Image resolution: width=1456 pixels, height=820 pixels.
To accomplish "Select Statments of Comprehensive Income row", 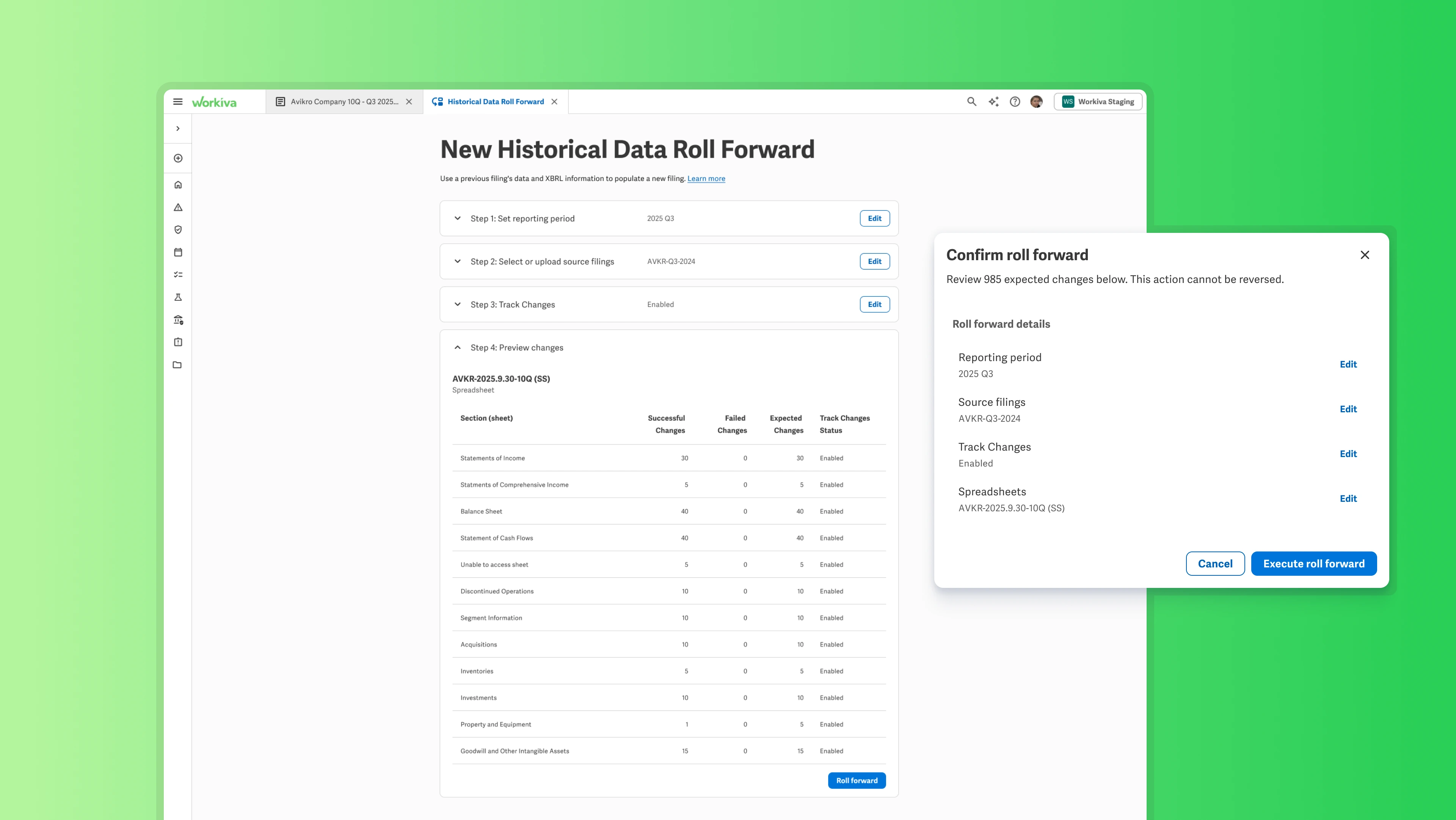I will point(669,485).
